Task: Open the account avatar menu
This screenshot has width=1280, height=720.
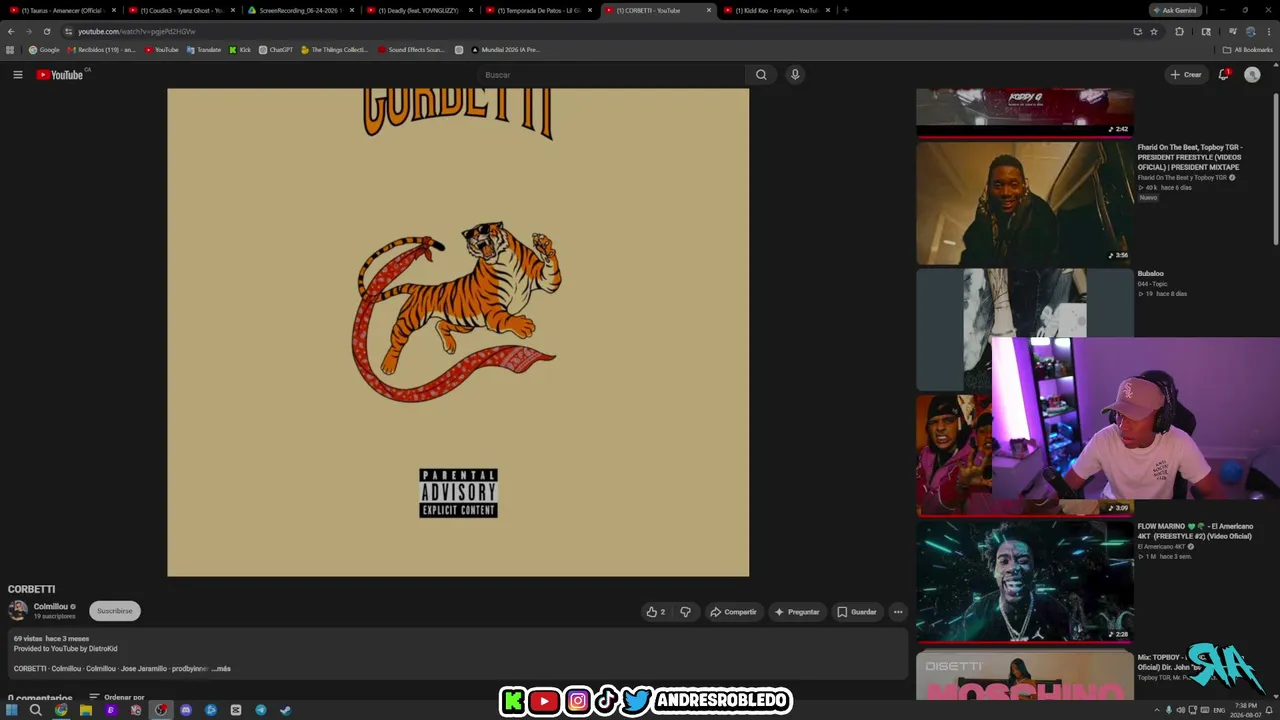Action: (x=1252, y=75)
